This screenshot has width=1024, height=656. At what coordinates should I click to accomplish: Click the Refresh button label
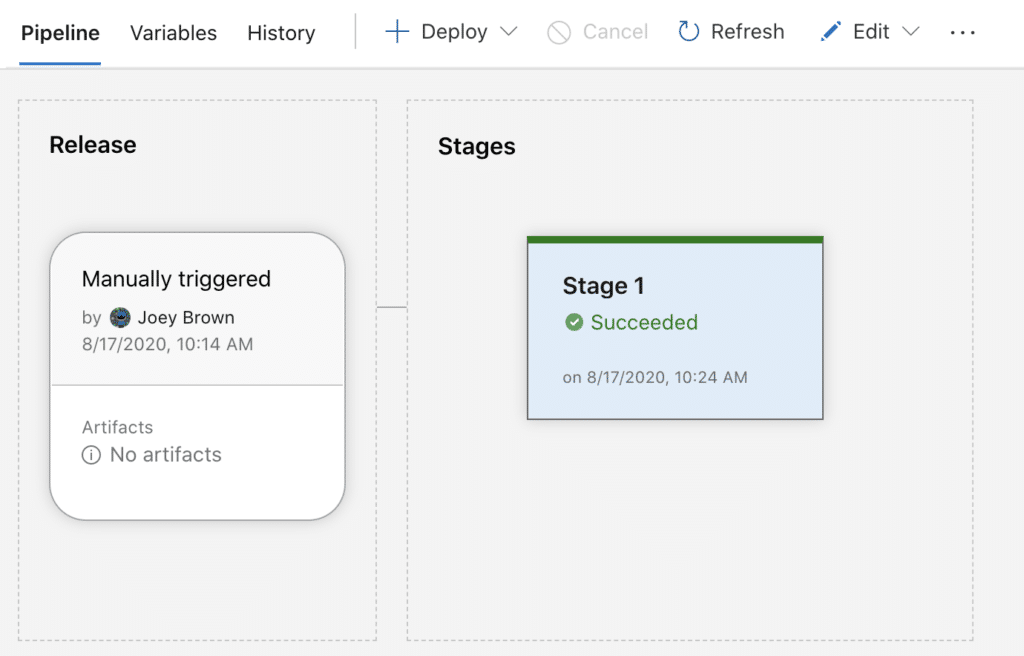click(747, 32)
